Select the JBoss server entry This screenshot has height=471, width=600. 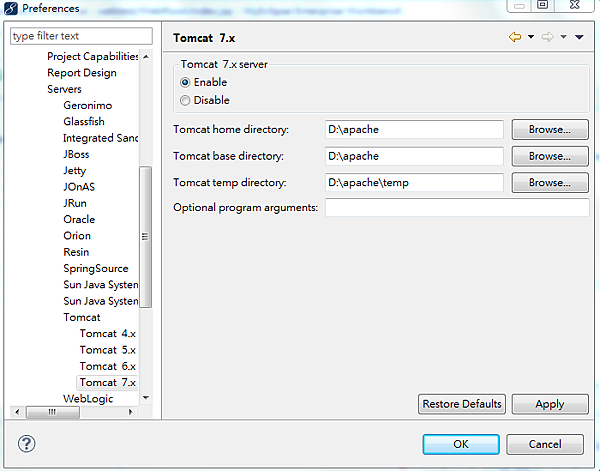pos(76,155)
